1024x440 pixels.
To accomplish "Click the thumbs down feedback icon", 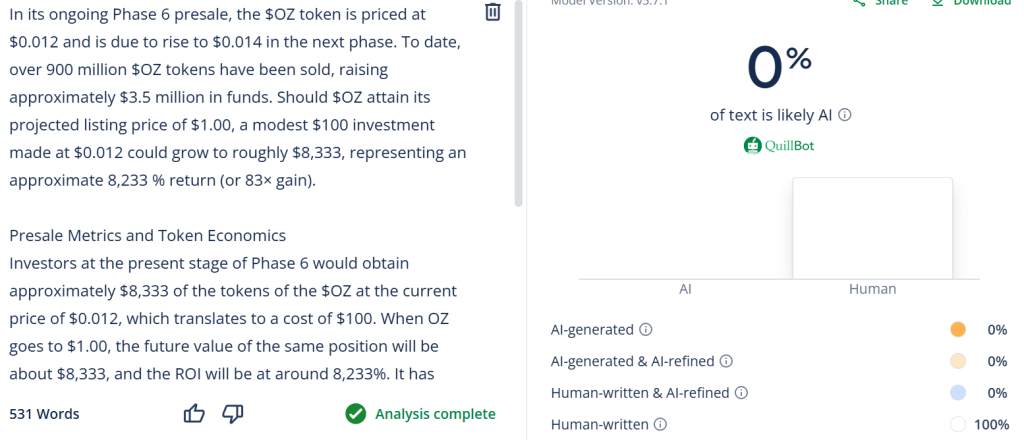I will tap(232, 413).
